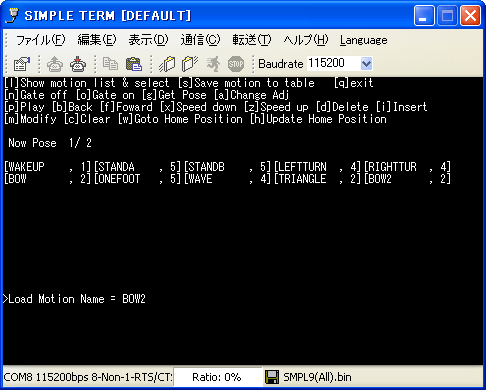Click the running man toolbar icon
The image size is (486, 390).
[x=213, y=64]
